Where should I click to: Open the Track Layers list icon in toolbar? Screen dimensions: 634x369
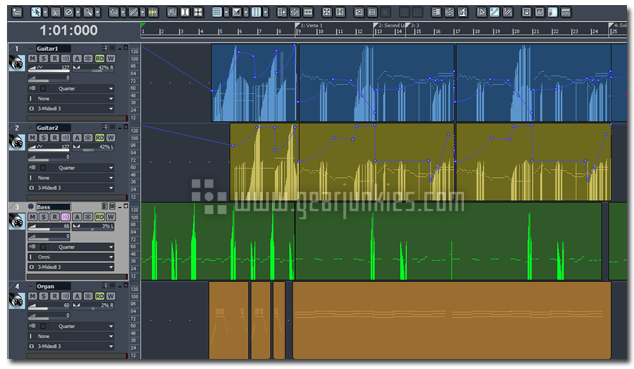[436, 12]
